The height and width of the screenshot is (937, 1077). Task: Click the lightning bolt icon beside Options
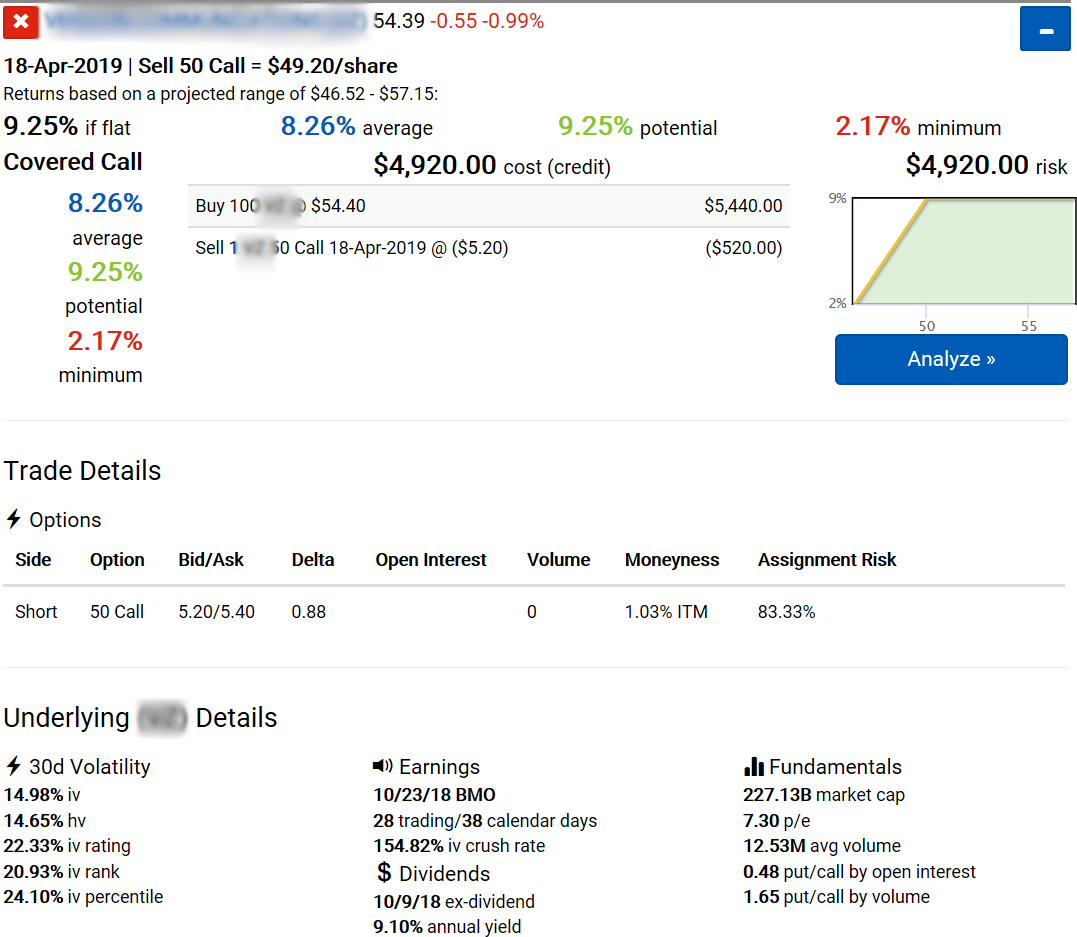tap(14, 519)
